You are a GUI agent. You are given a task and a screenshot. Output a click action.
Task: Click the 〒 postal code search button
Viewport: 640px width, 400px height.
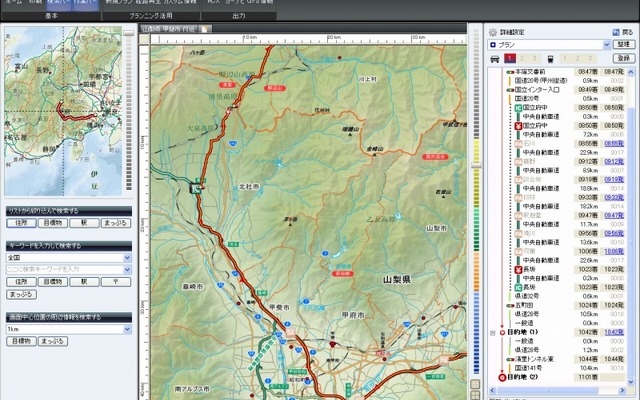pyautogui.click(x=116, y=282)
